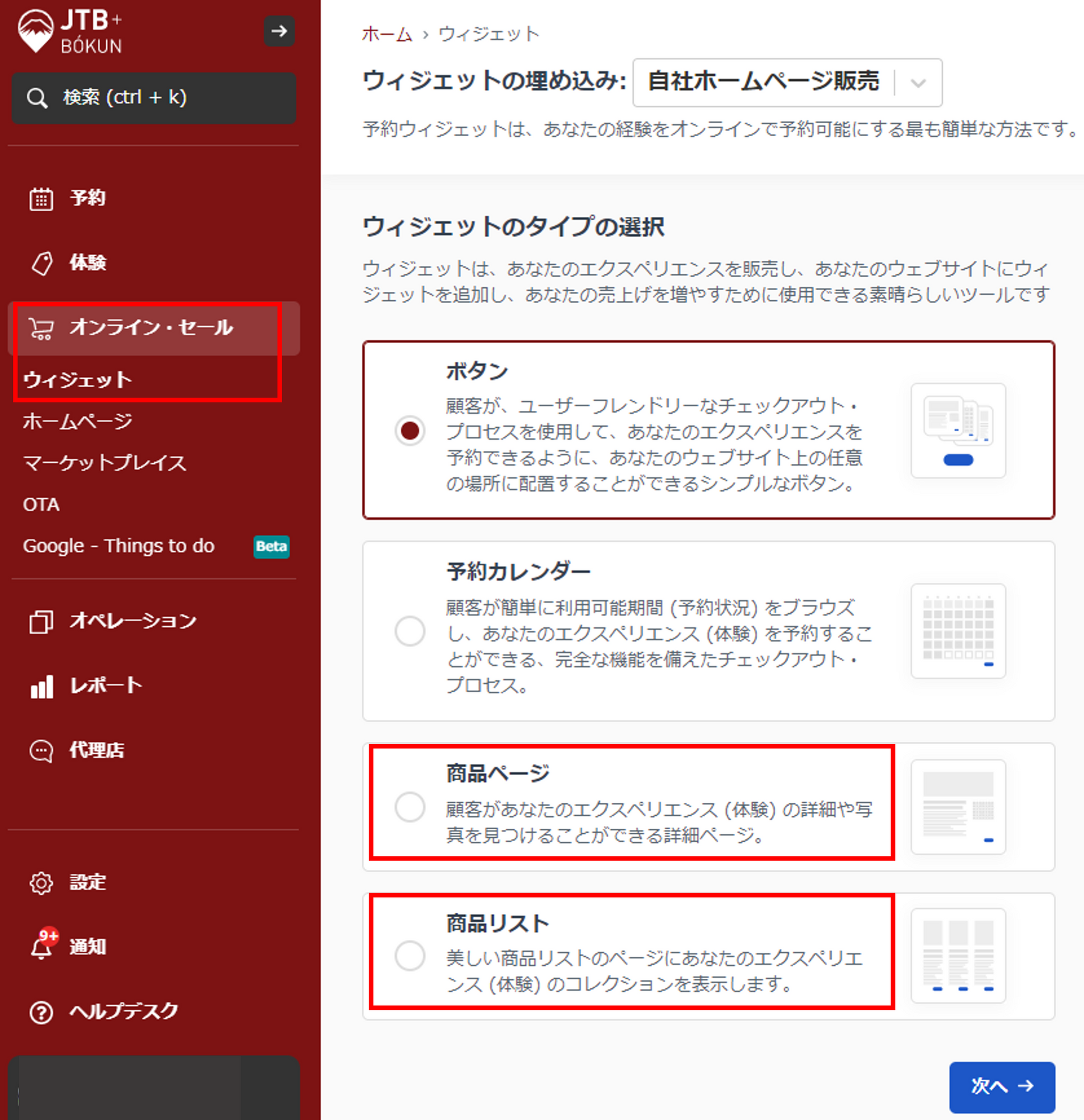Select the 予約カレンダー radio button
The height and width of the screenshot is (1120, 1084).
pos(410,631)
